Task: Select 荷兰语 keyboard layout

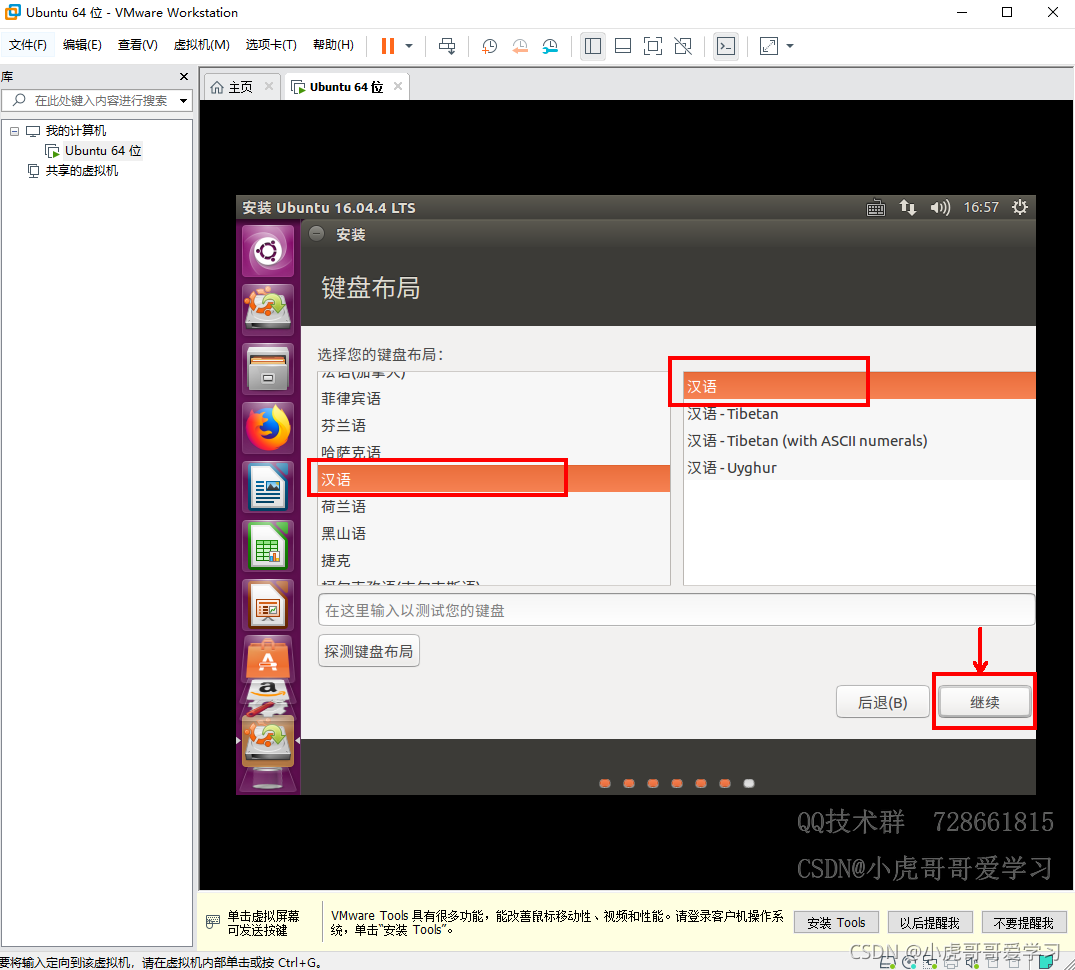Action: (494, 507)
